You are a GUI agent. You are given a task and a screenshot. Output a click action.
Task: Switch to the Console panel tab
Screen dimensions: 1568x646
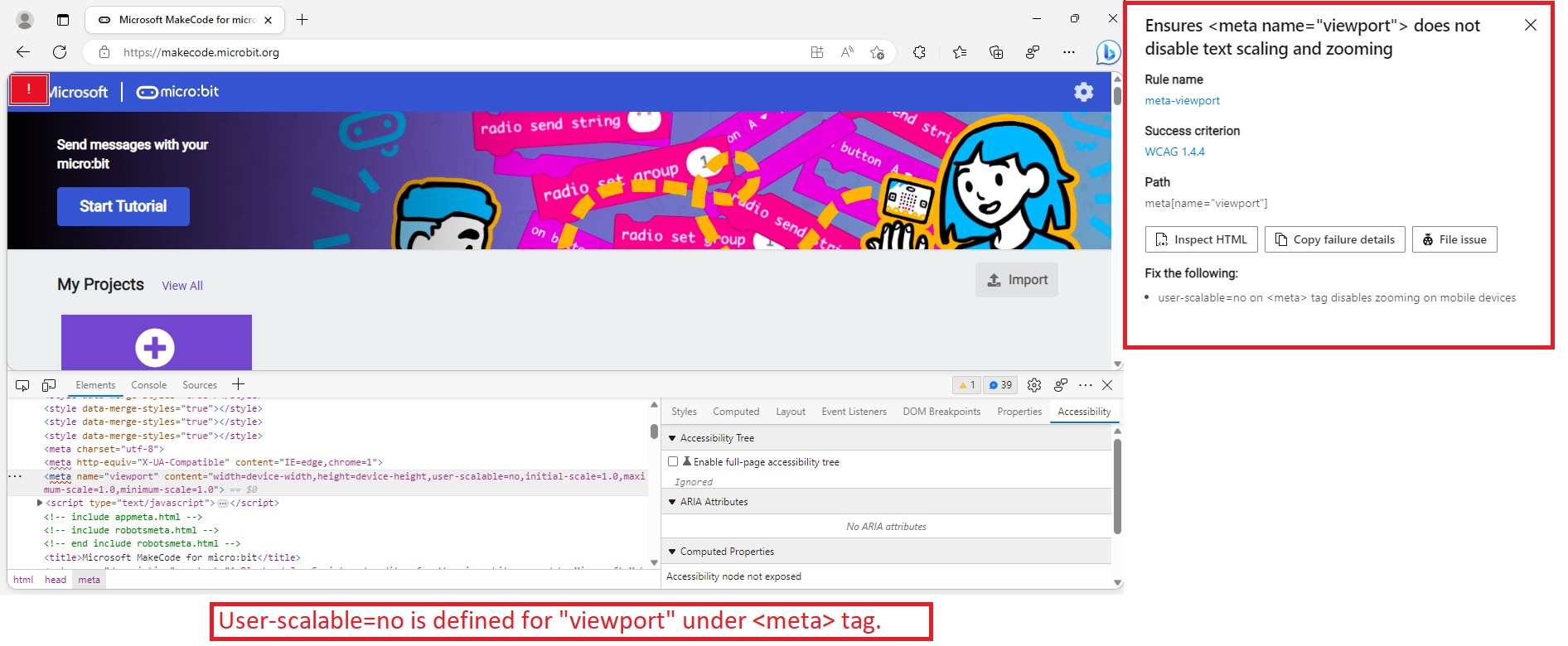pos(149,385)
